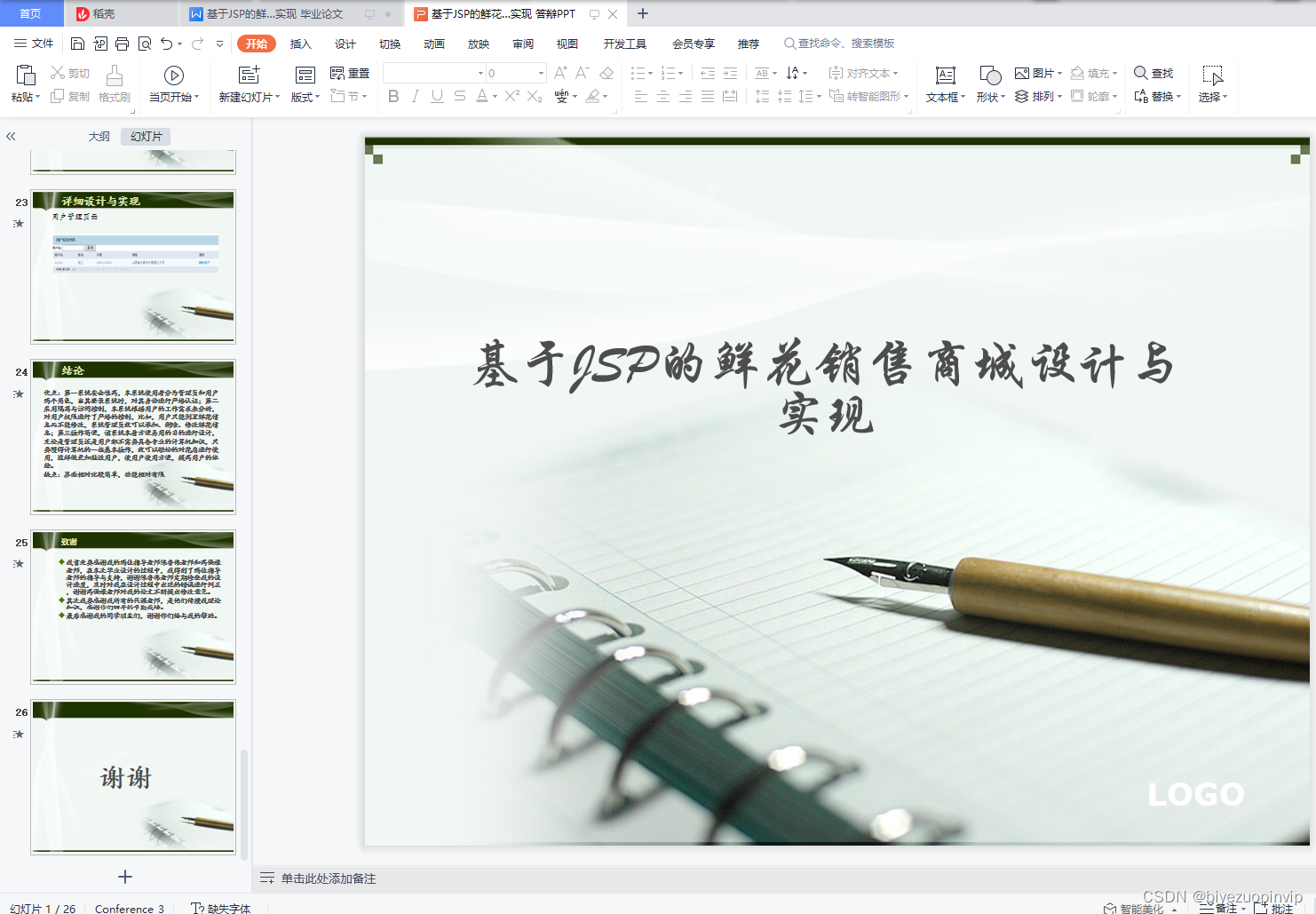The image size is (1316, 914).
Task: Switch to the 毕业论文 document tab
Action: coord(274,14)
